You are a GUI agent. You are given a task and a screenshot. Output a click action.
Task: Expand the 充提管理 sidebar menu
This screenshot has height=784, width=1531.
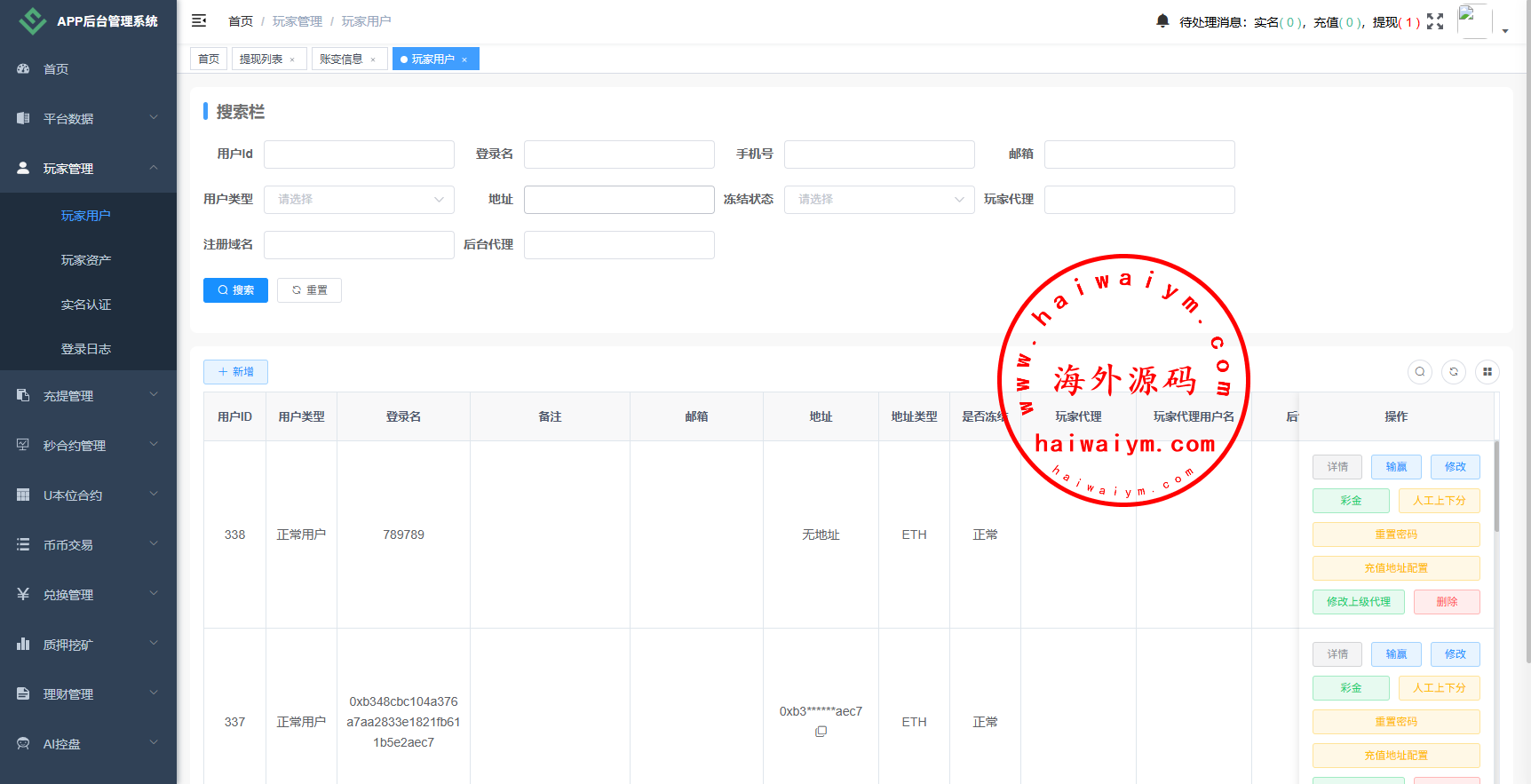88,396
